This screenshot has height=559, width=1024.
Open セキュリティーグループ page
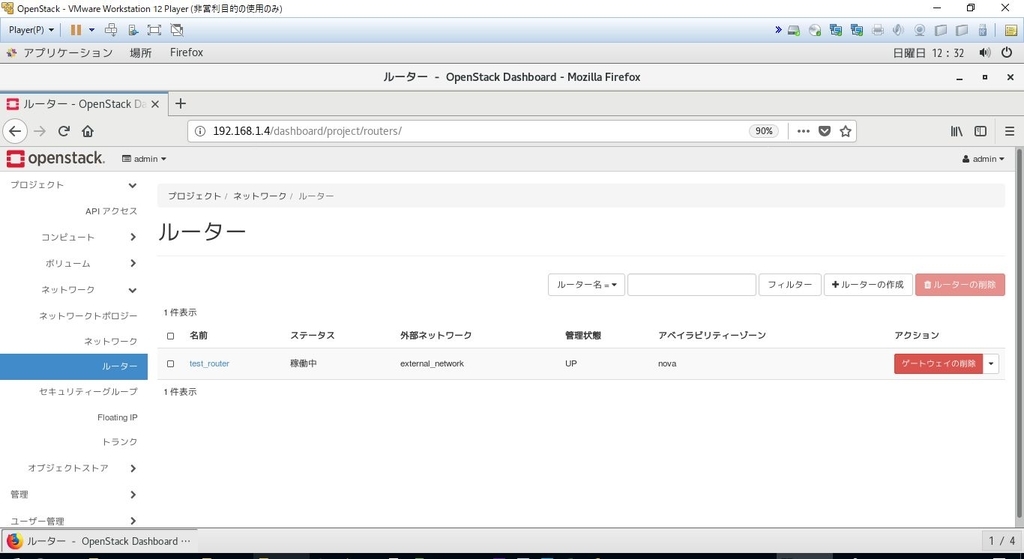pos(88,391)
